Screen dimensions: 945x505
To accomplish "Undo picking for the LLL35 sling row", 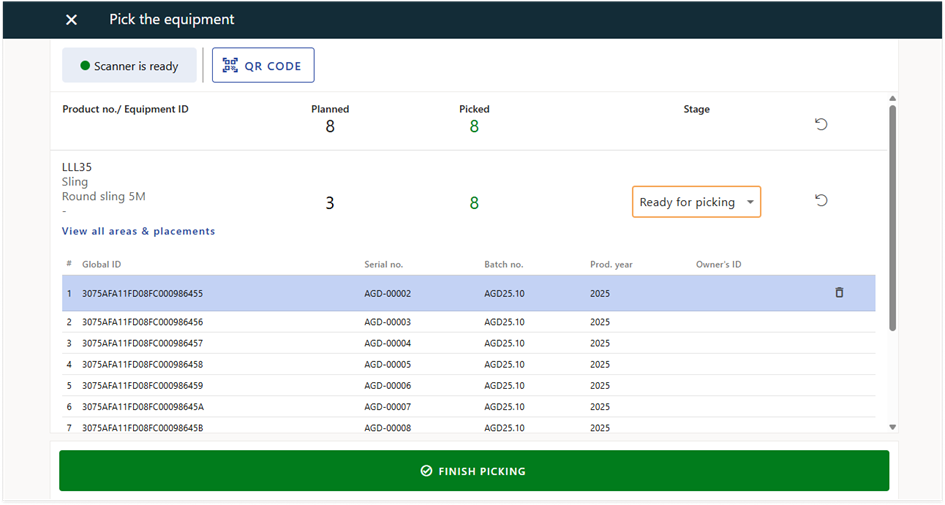I will pos(821,200).
